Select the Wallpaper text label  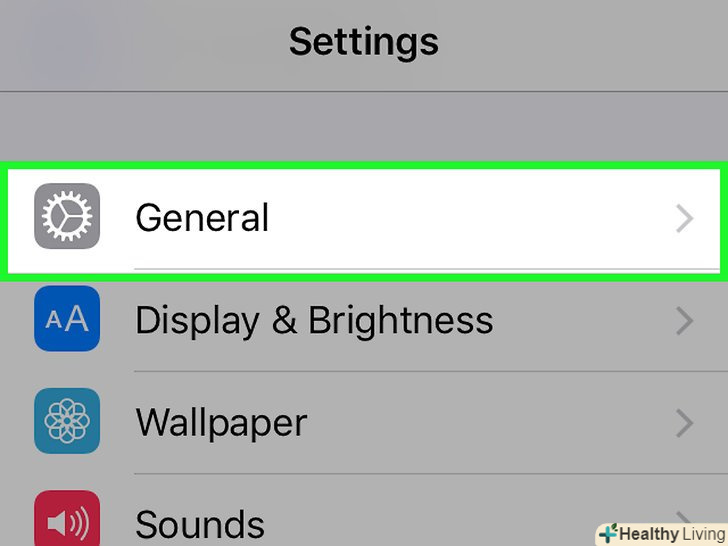tap(221, 422)
